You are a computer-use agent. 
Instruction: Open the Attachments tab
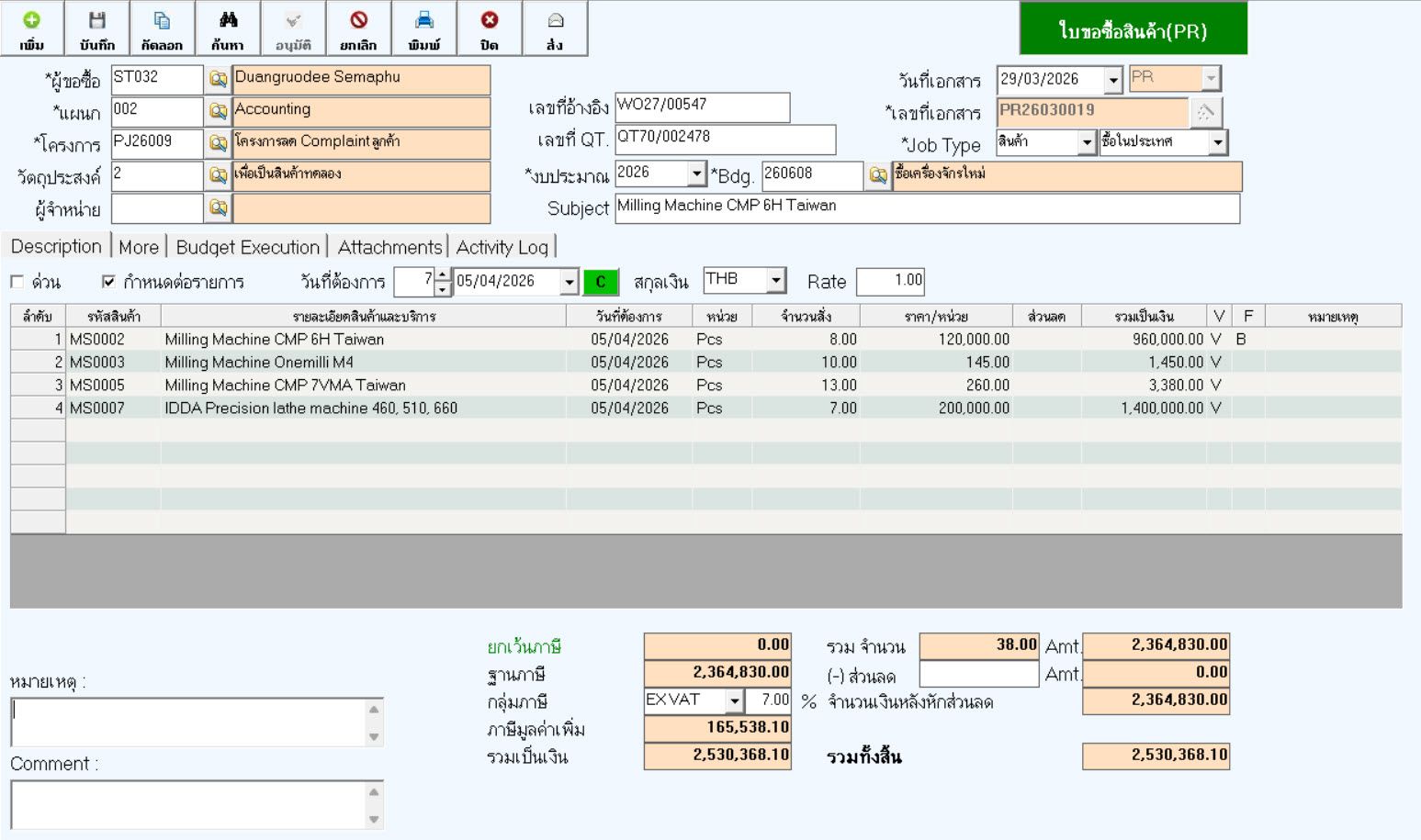389,247
